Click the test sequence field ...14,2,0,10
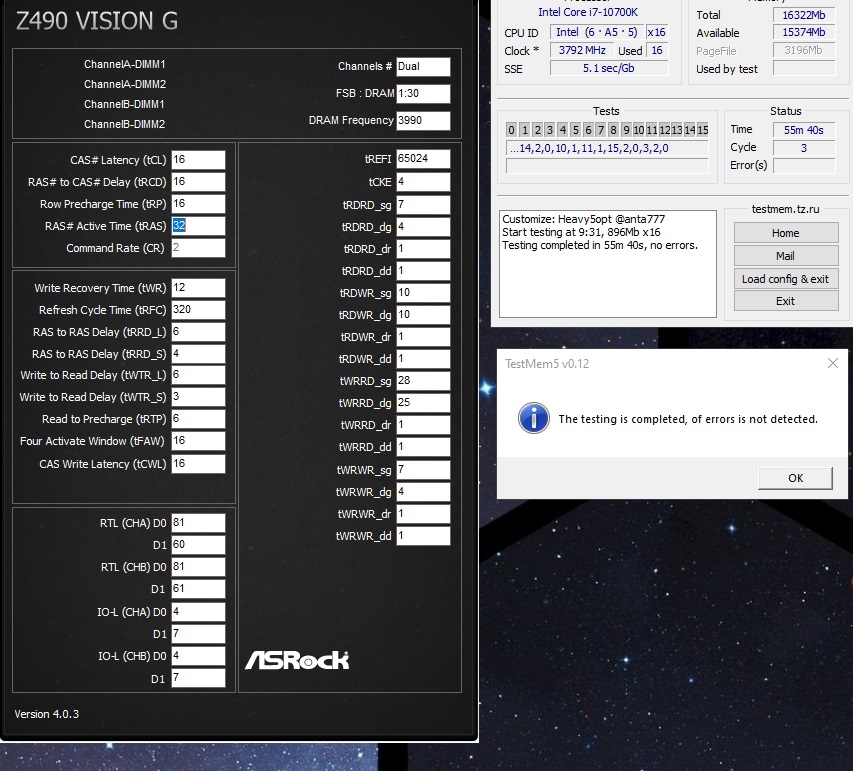This screenshot has height=771, width=853. point(607,148)
